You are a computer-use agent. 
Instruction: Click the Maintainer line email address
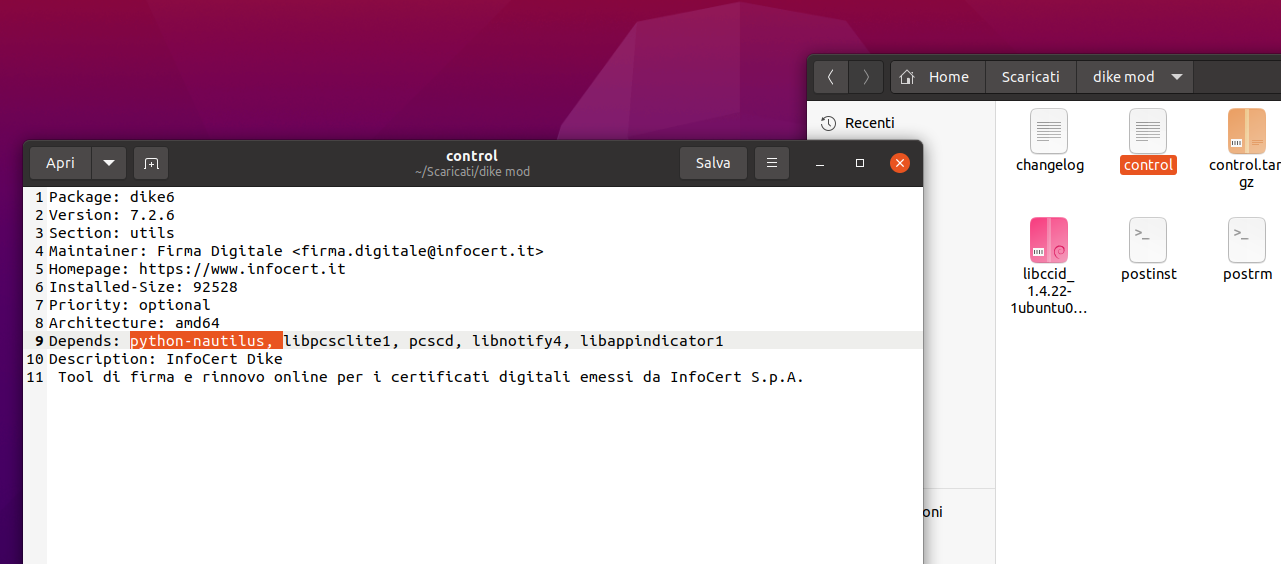[x=418, y=251]
